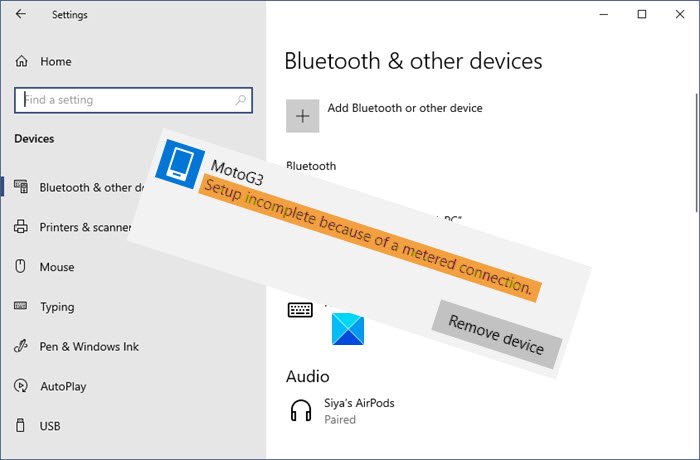
Task: Click the Home house icon
Action: [21, 61]
